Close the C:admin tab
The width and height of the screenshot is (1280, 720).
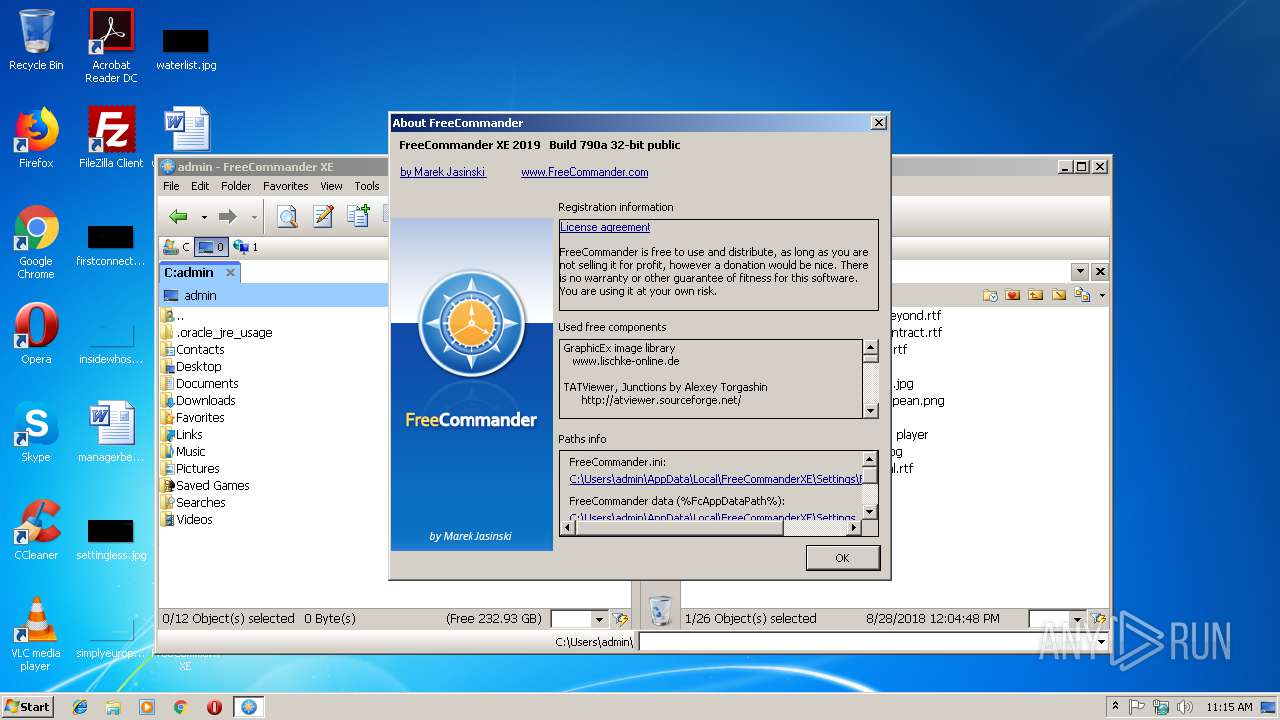click(x=230, y=272)
